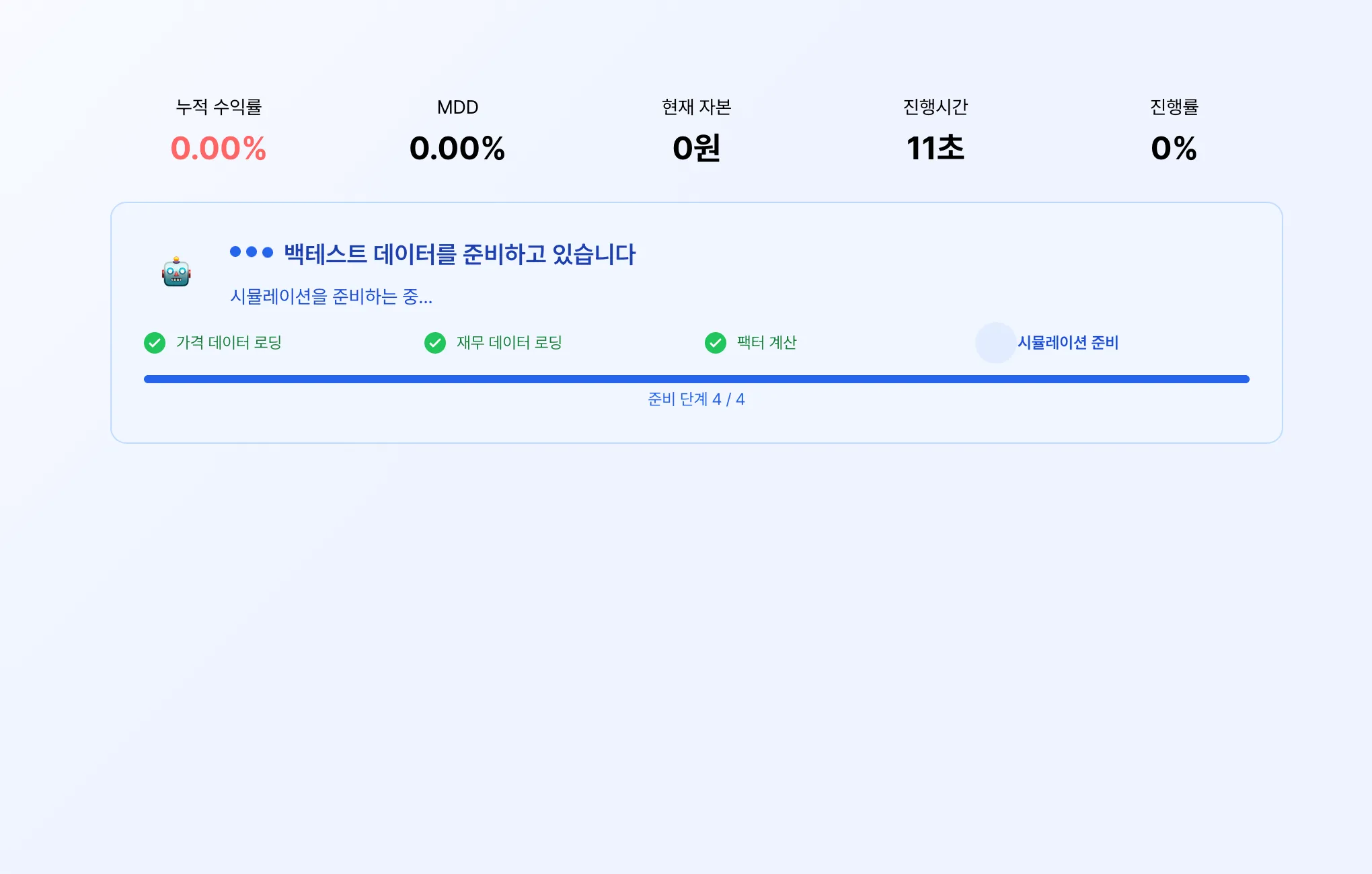Click the MDD 0.00% value
This screenshot has height=874, width=1372.
click(x=457, y=148)
